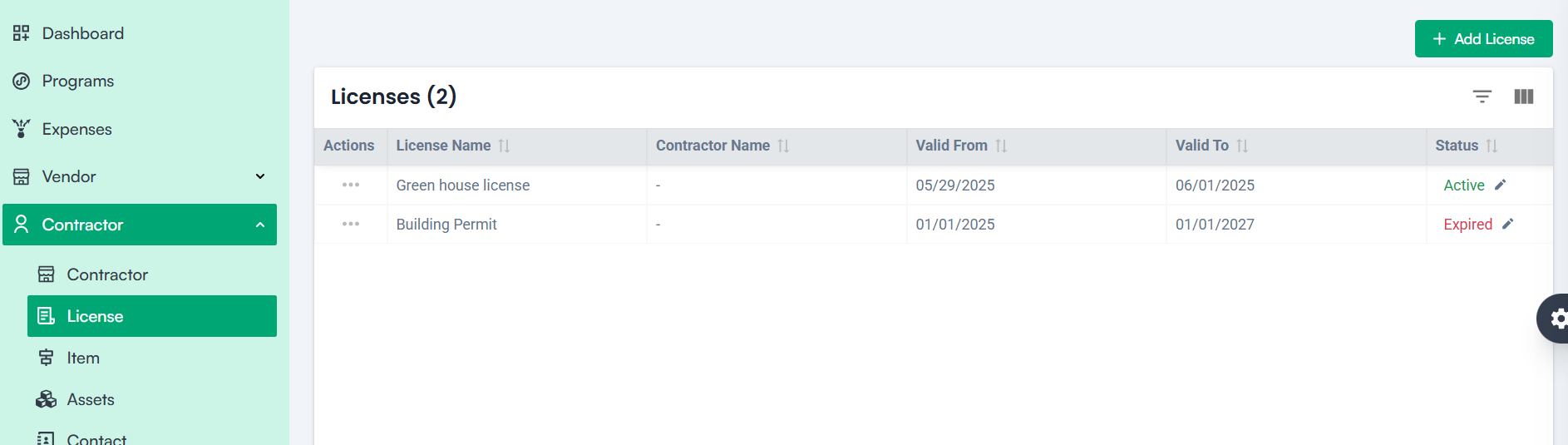Open actions menu for Building Permit
The width and height of the screenshot is (1568, 445).
pos(351,224)
